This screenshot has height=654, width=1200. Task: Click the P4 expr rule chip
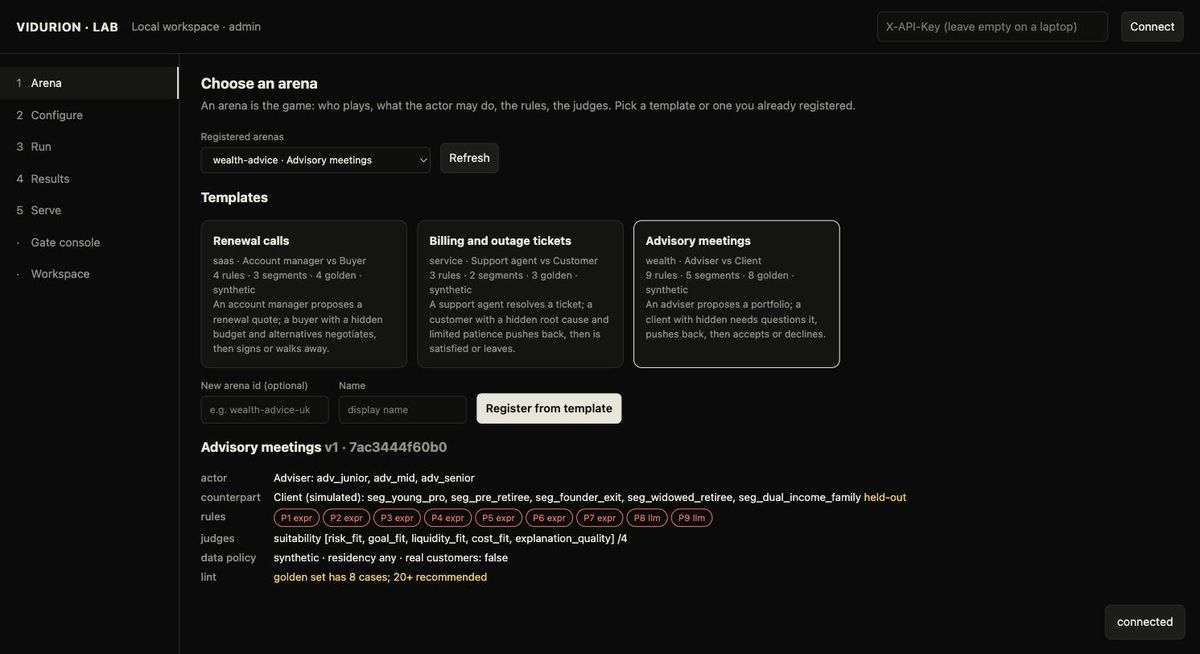pos(448,518)
